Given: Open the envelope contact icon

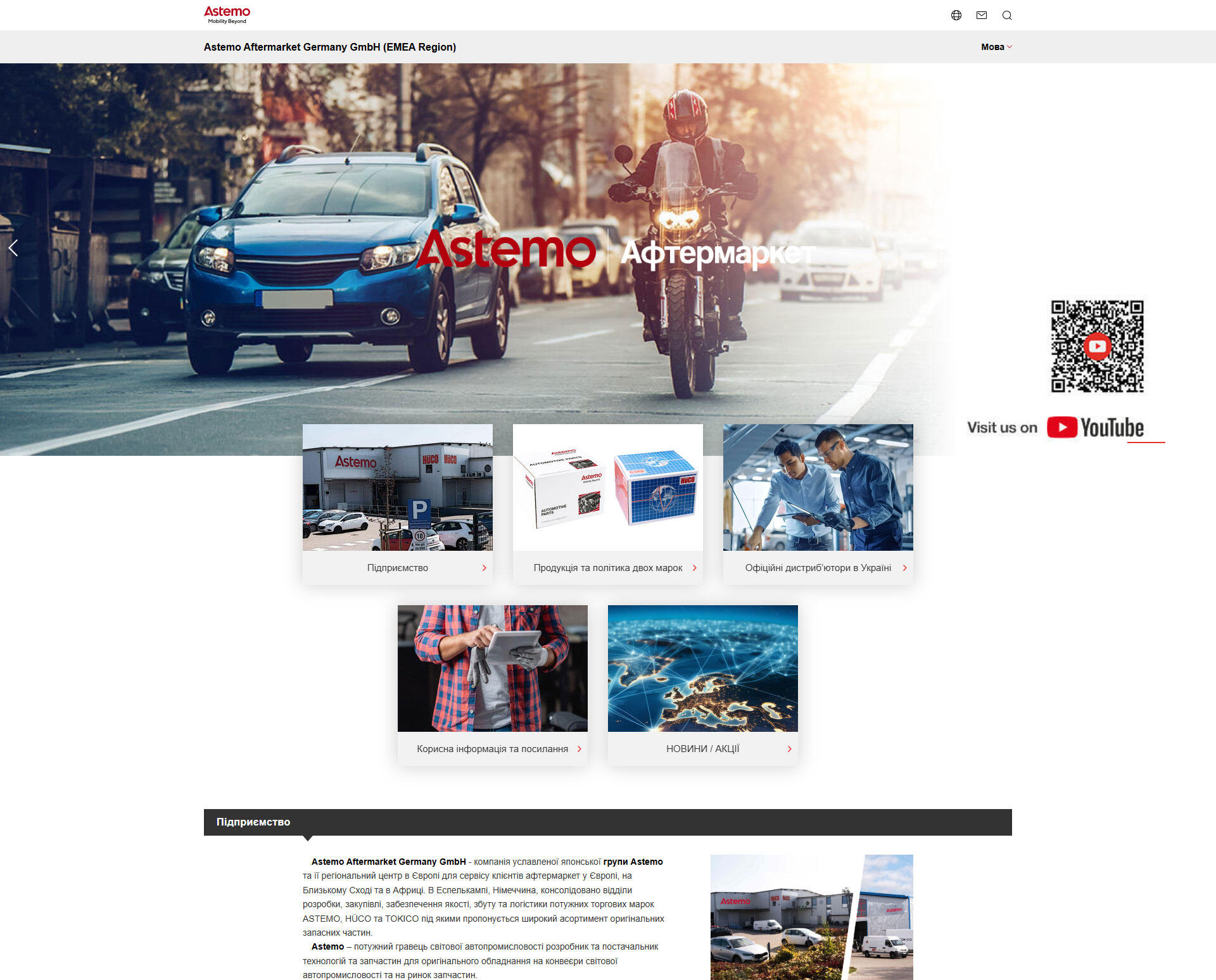Looking at the screenshot, I should (982, 15).
